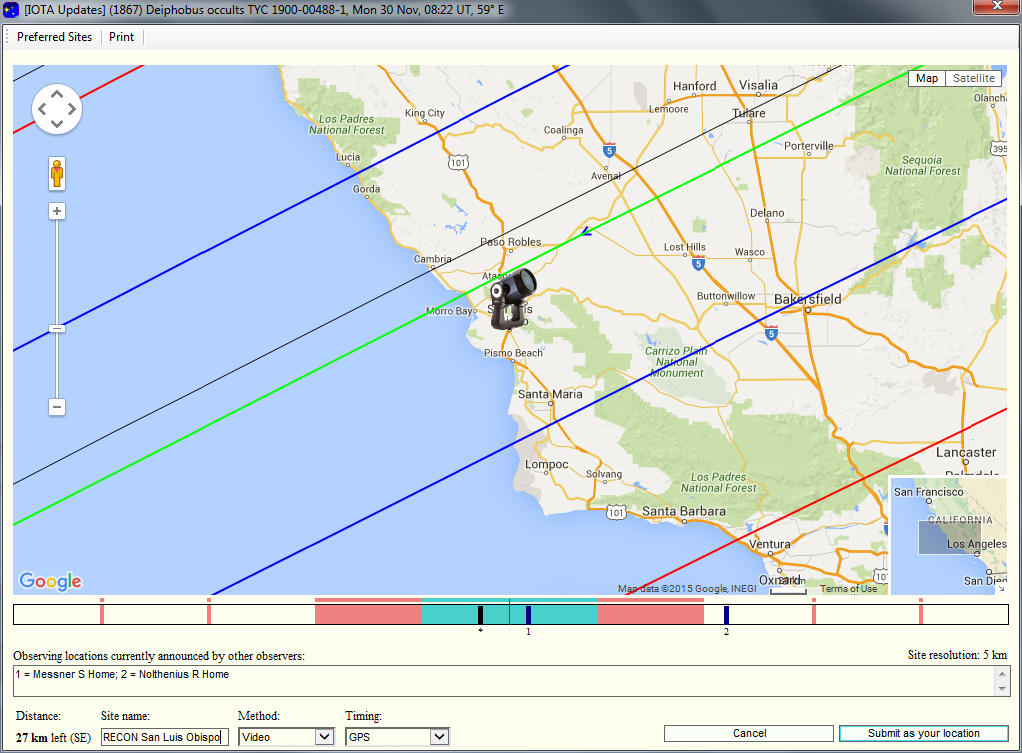
Task: Click the Santa Maria city label
Action: click(x=550, y=394)
